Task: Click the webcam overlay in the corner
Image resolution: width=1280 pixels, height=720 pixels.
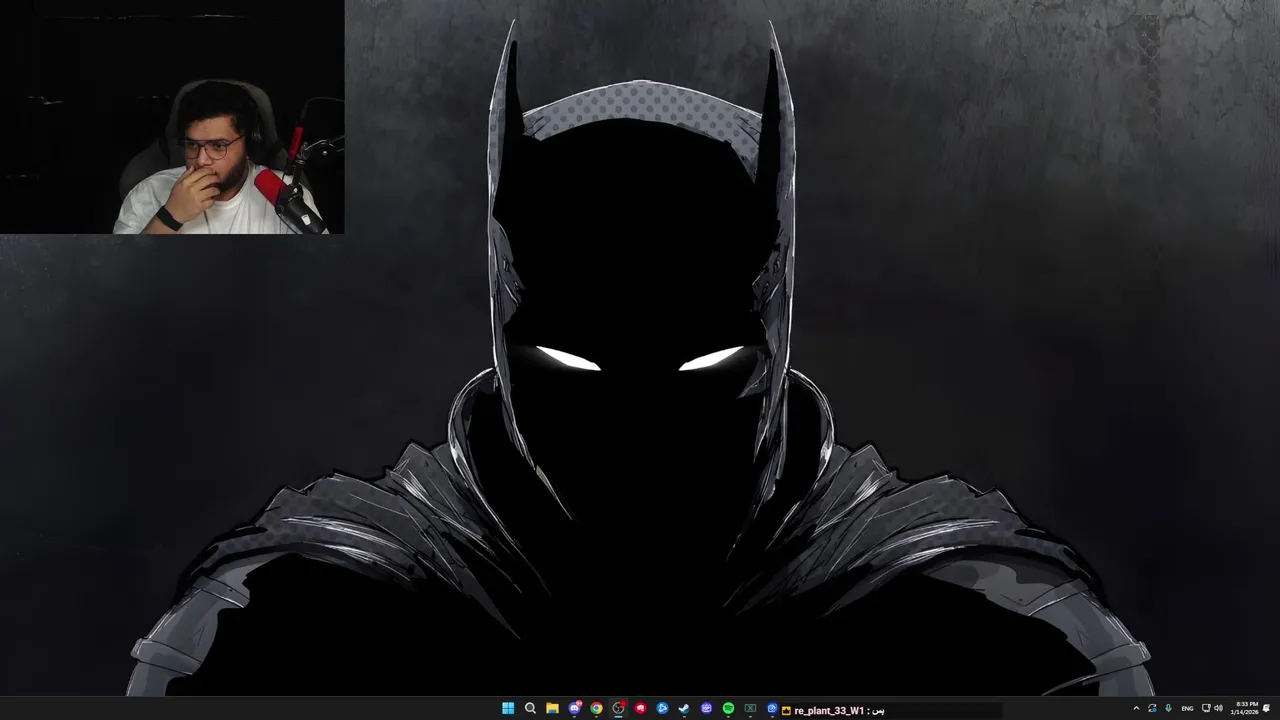Action: point(172,117)
